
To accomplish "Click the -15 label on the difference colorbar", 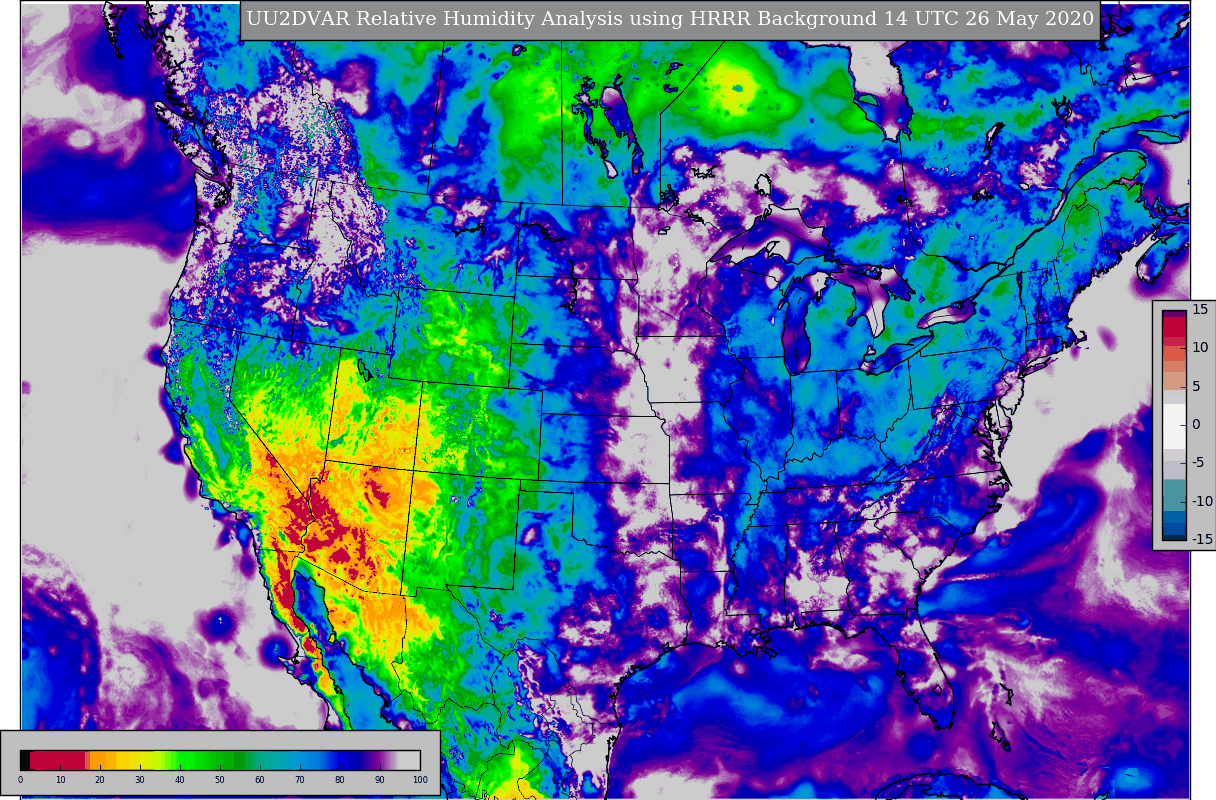I will (x=1201, y=539).
